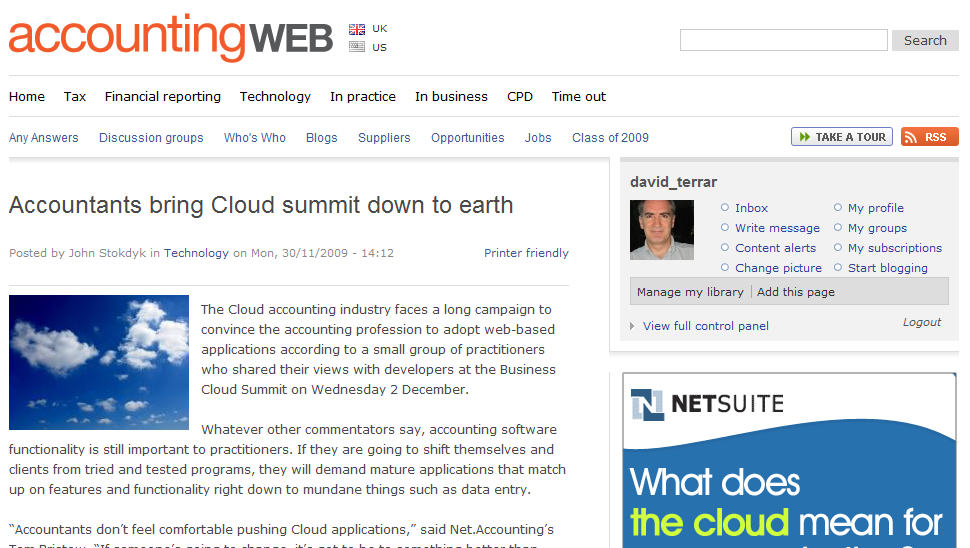Click the RSS feed button
Image resolution: width=970 pixels, height=548 pixels.
click(x=930, y=137)
